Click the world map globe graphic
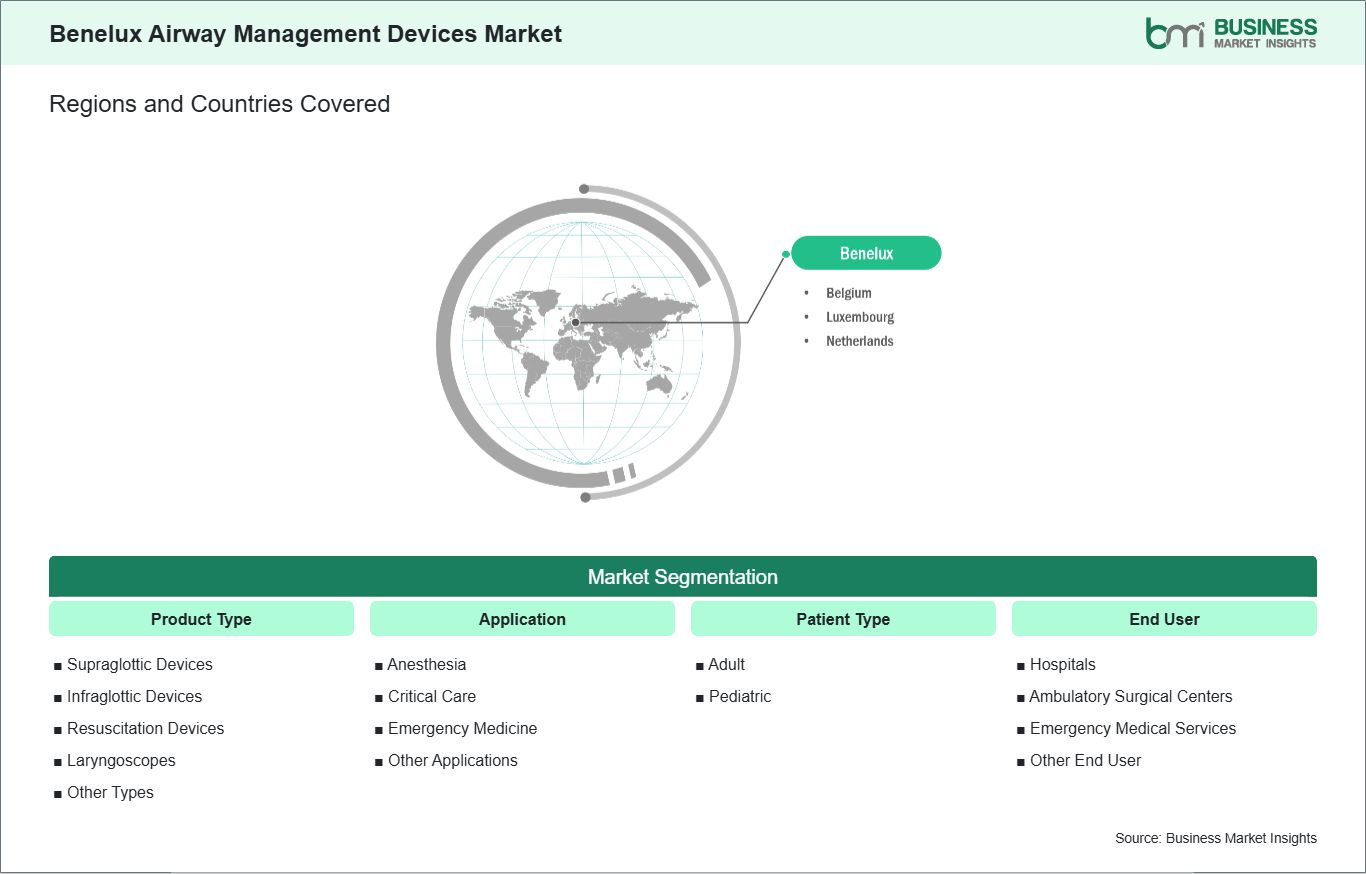Viewport: 1366px width, 874px height. (588, 343)
